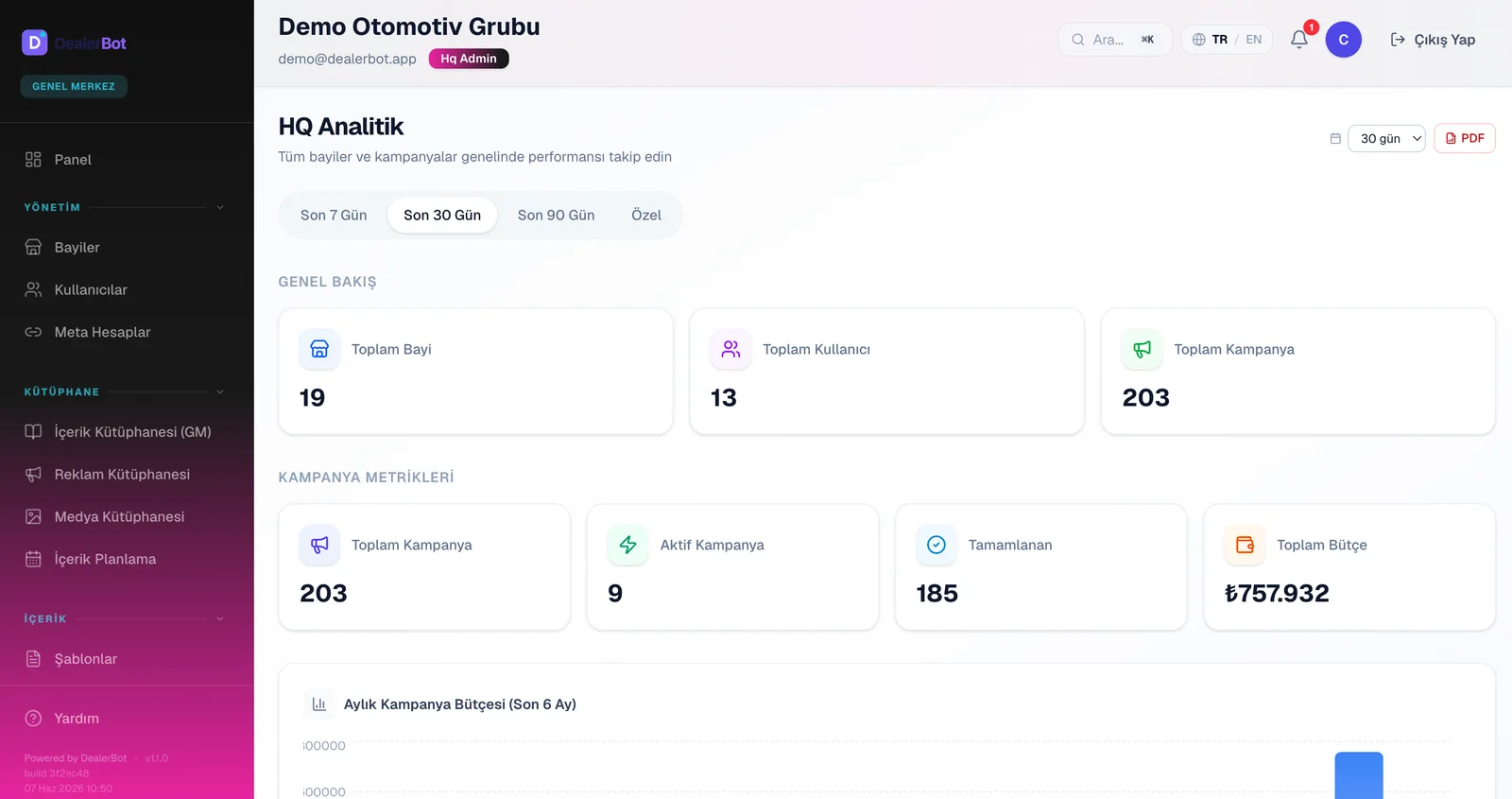The height and width of the screenshot is (799, 1512).
Task: Click the Yardım question mark icon
Action: 33,718
